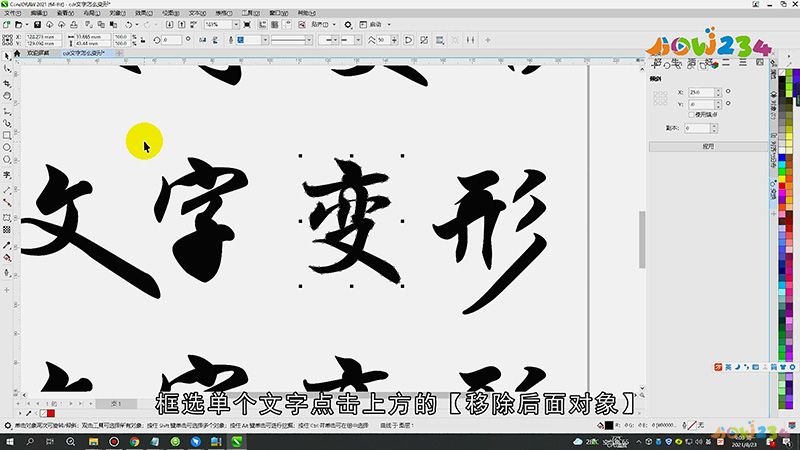Open the File menu

12,13
